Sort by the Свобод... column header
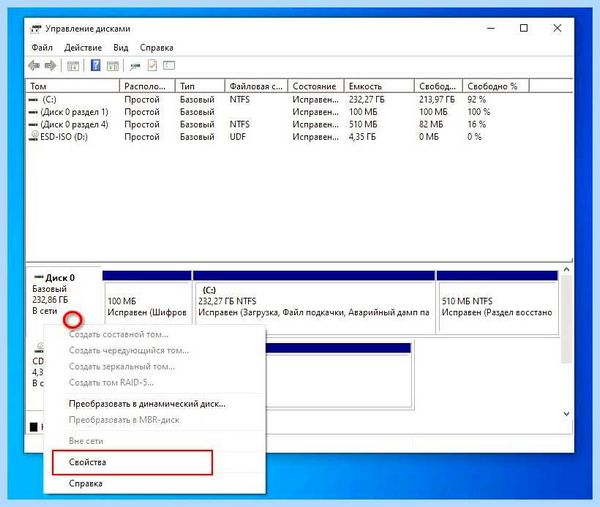The image size is (600, 507). pyautogui.click(x=438, y=86)
